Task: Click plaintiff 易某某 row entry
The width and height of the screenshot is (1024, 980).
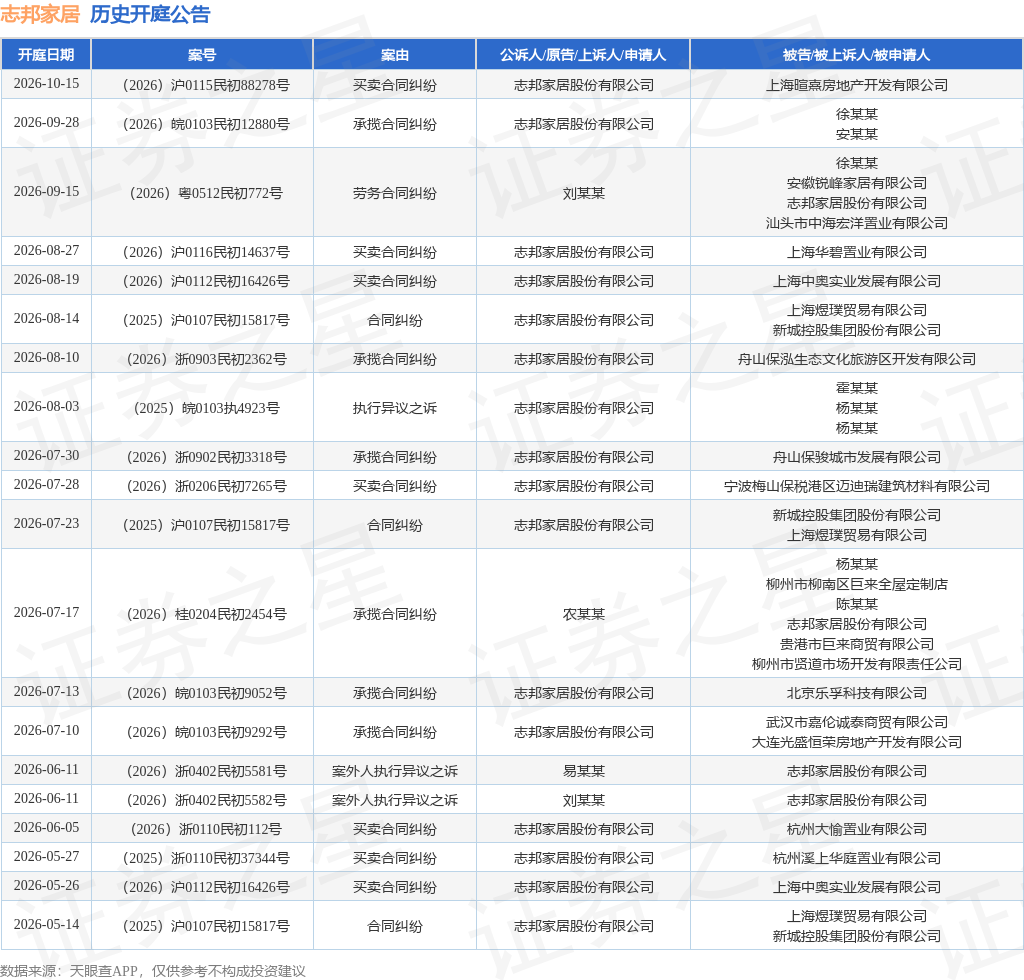Action: (583, 771)
